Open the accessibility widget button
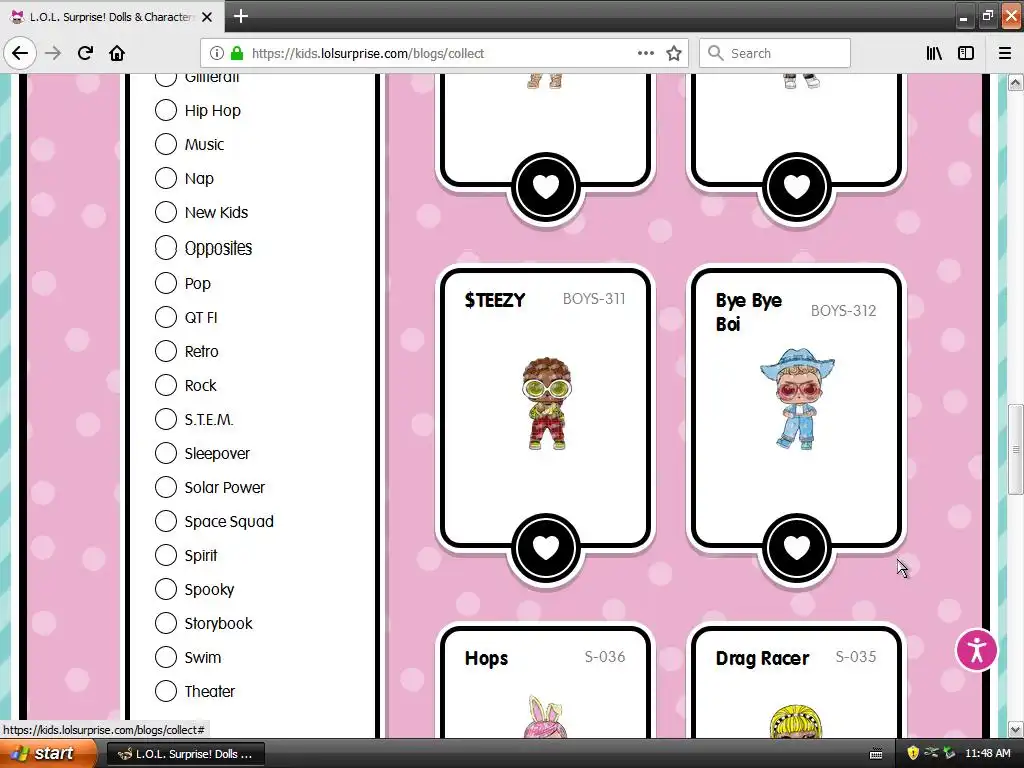 tap(976, 650)
